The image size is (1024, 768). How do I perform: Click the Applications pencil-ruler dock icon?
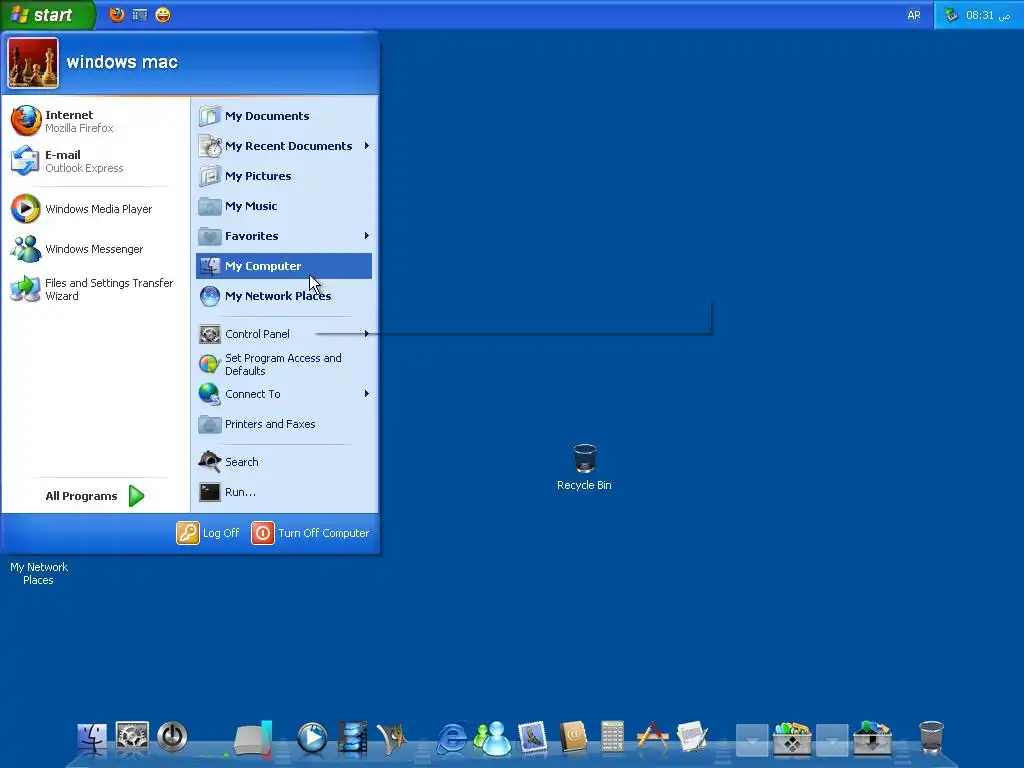coord(652,738)
